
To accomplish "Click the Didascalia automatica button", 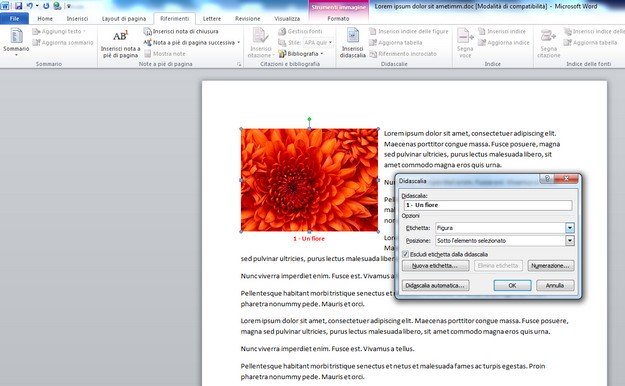I will click(435, 286).
